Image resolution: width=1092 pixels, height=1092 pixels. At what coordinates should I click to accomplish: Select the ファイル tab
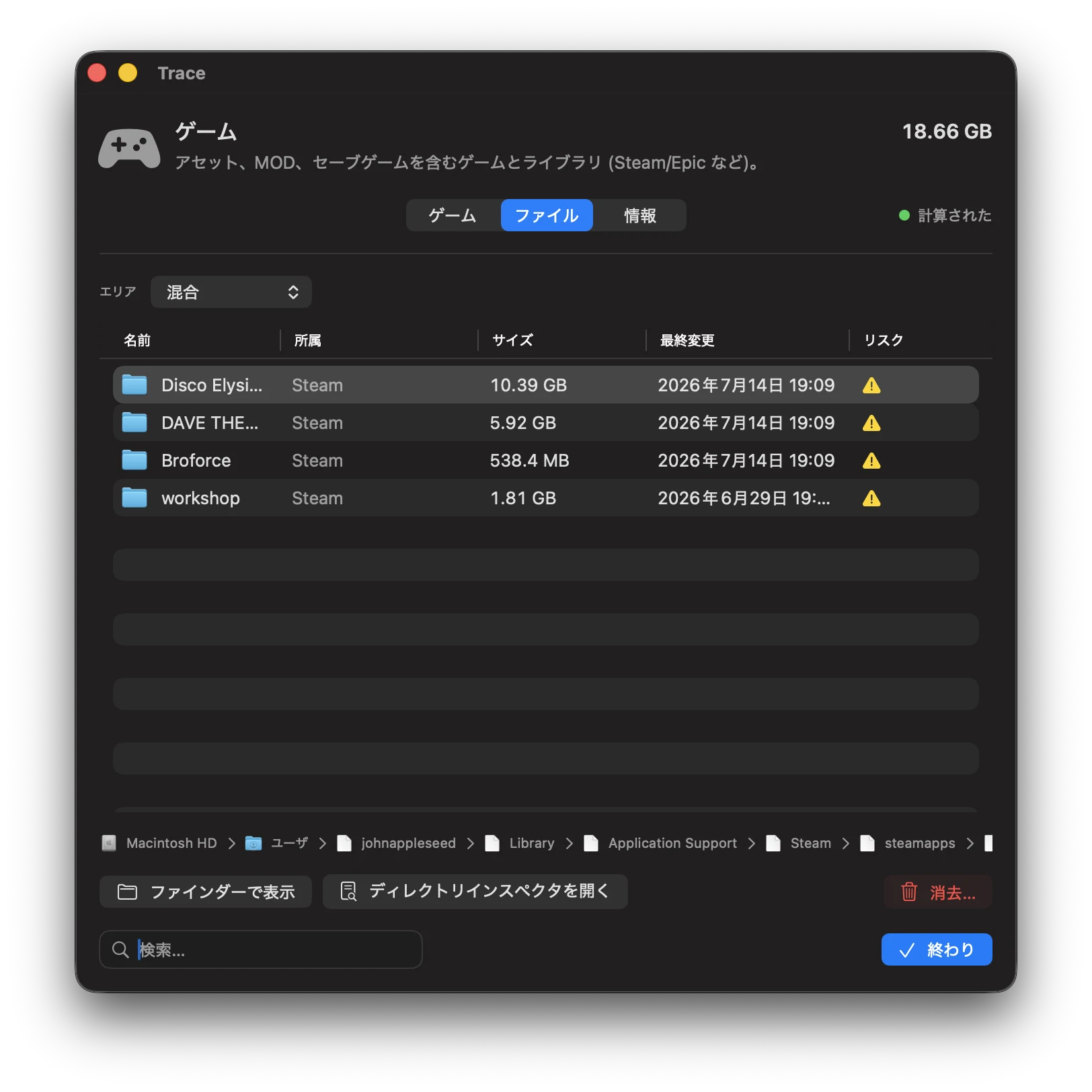tap(547, 215)
